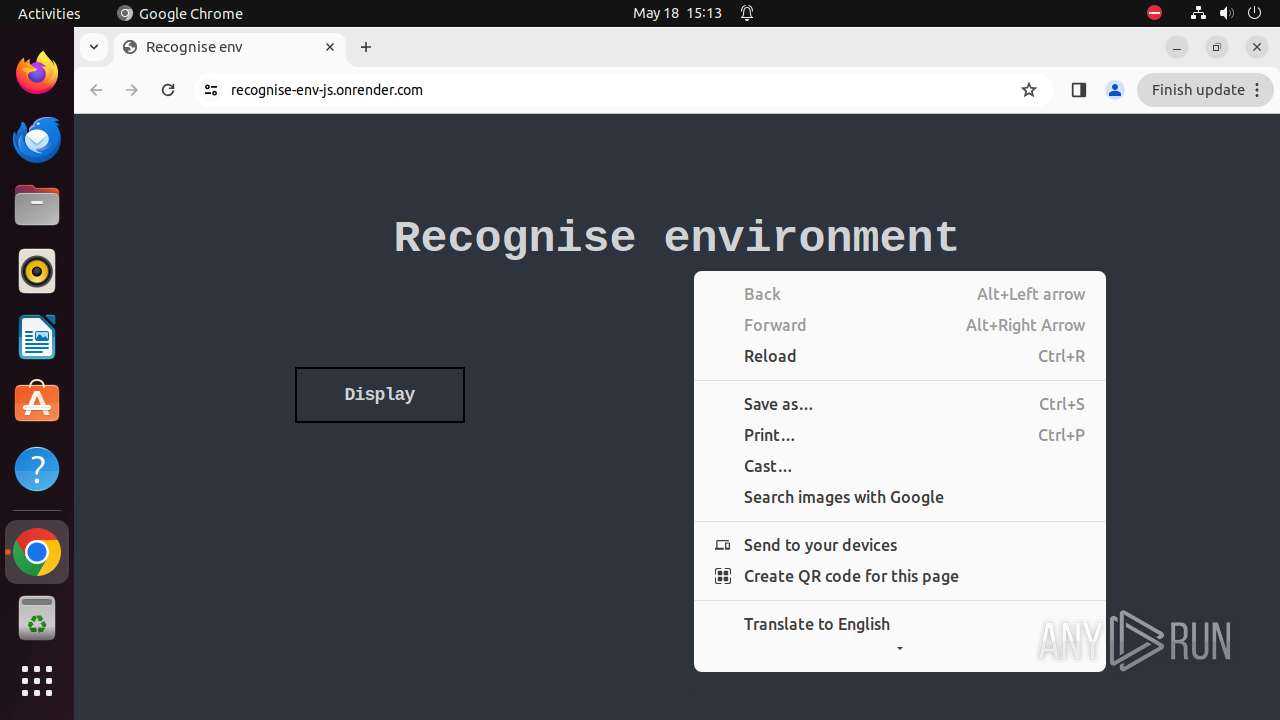Reload the page with the toolbar icon
Viewport: 1280px width, 720px height.
(168, 90)
